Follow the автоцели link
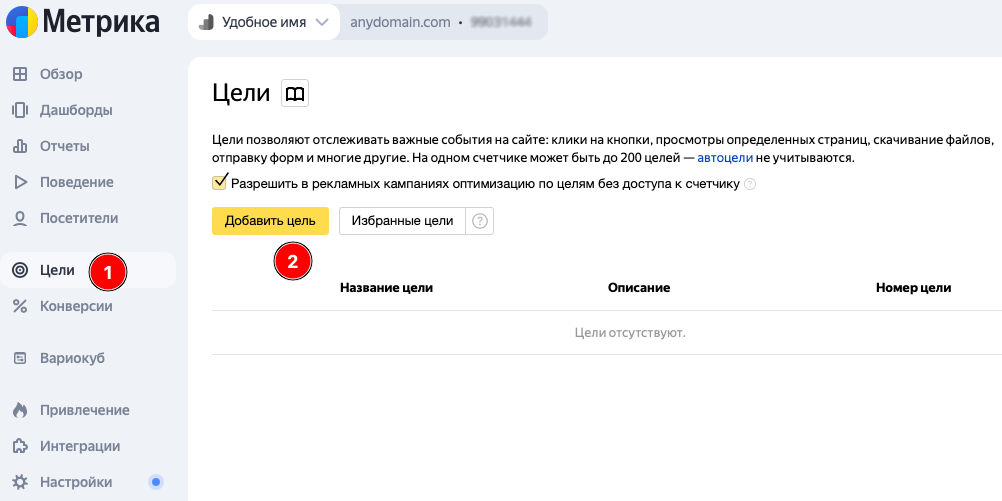 (725, 158)
